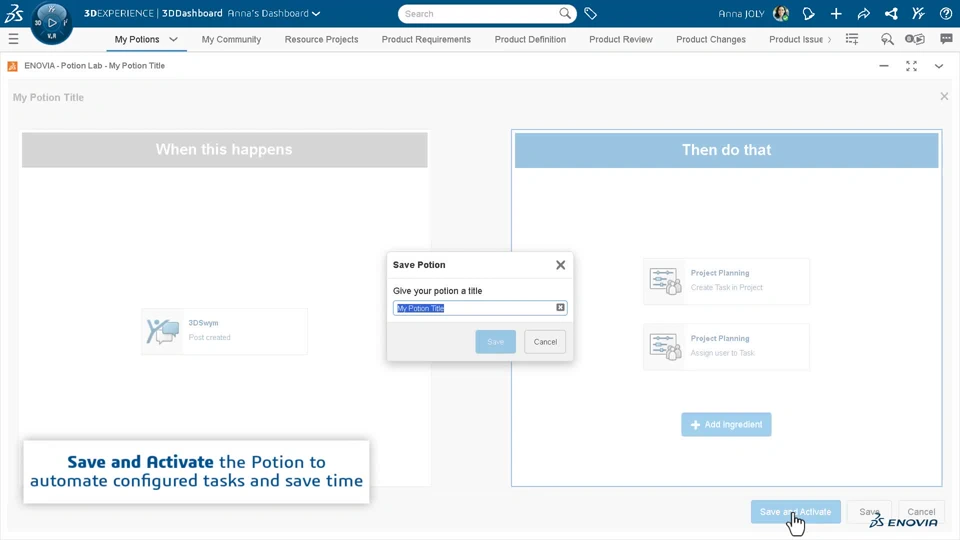Viewport: 960px width, 540px height.
Task: Click the 'My Potion Title' heading
Action: tap(48, 97)
